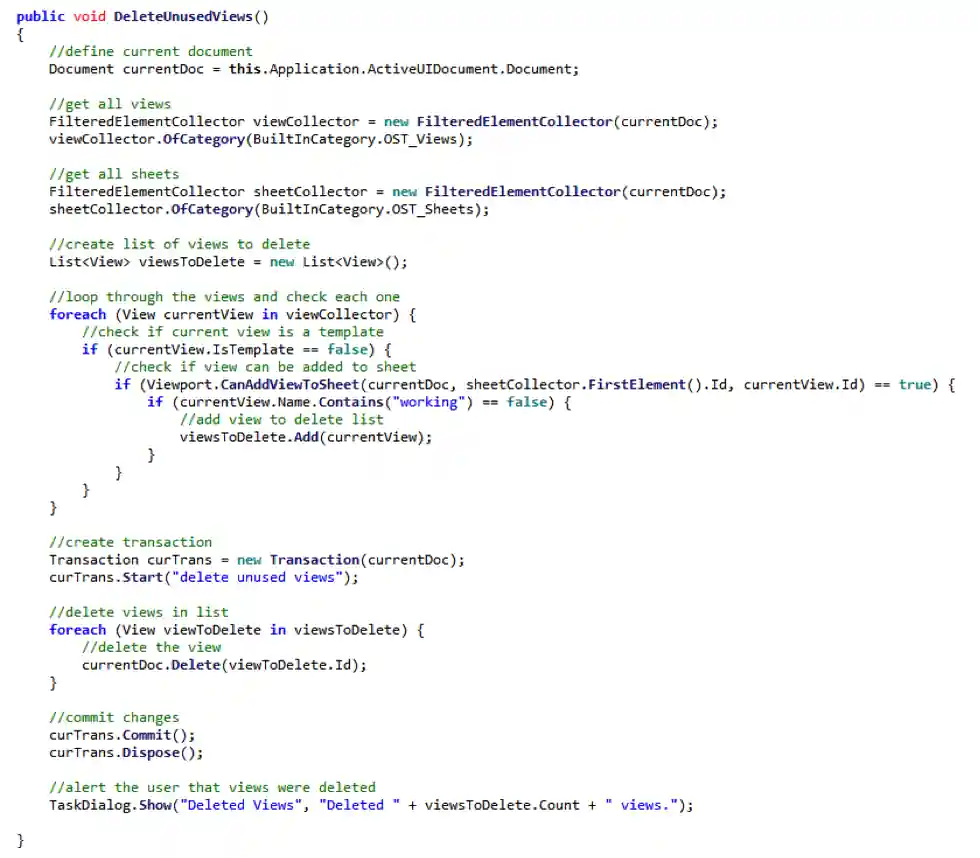980x858 pixels.
Task: Click the public keyword in method signature
Action: pyautogui.click(x=41, y=17)
